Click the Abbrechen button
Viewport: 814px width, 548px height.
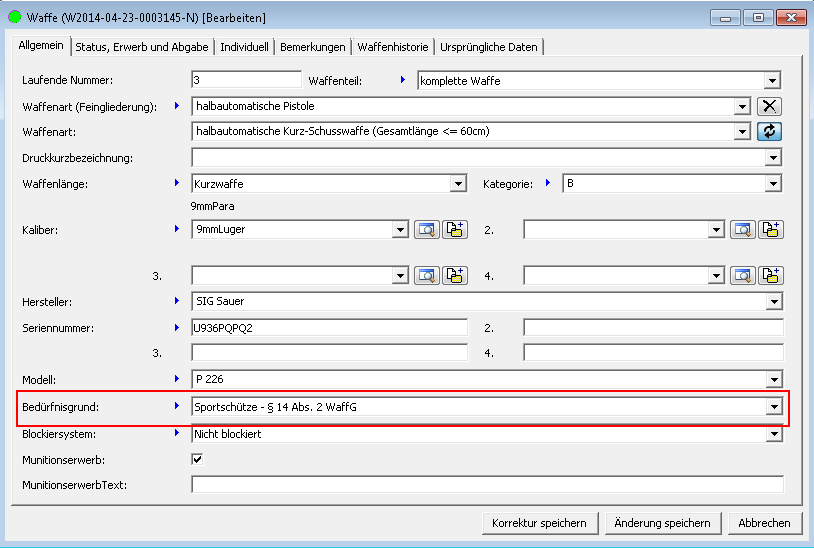(x=764, y=523)
